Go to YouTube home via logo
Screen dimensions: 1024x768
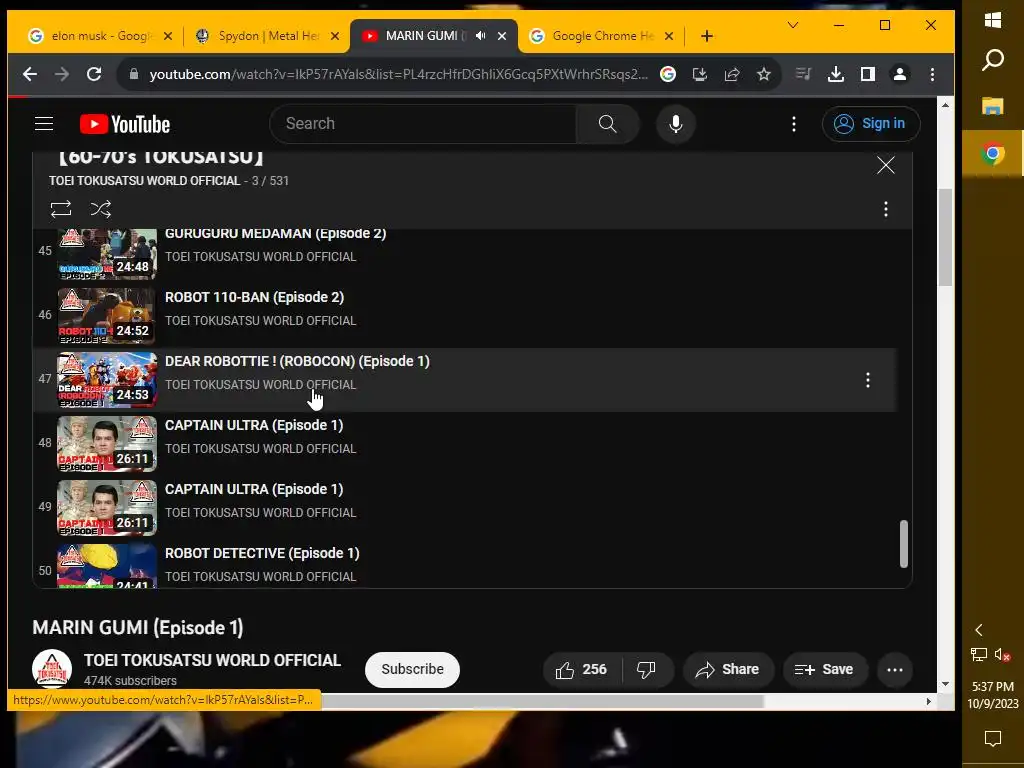125,124
